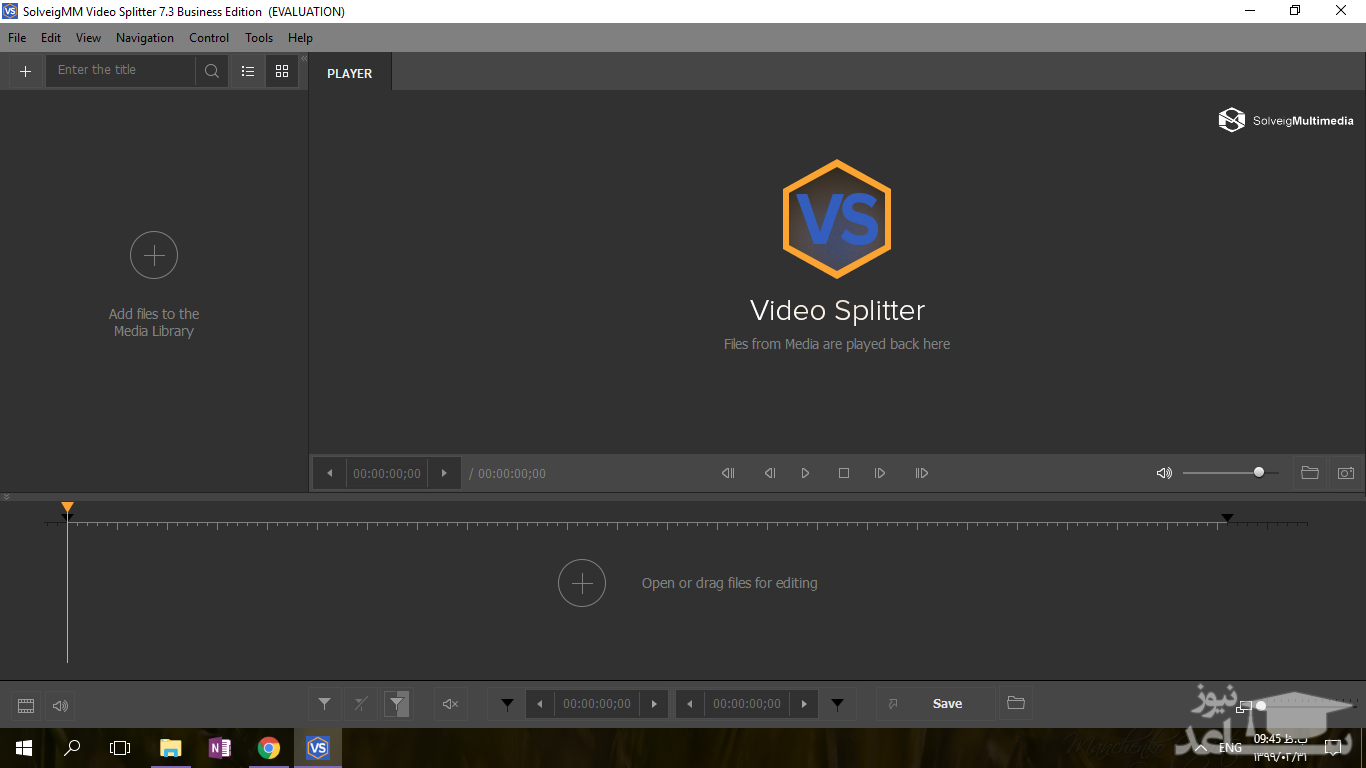Open the player's output folder icon

coord(1309,473)
